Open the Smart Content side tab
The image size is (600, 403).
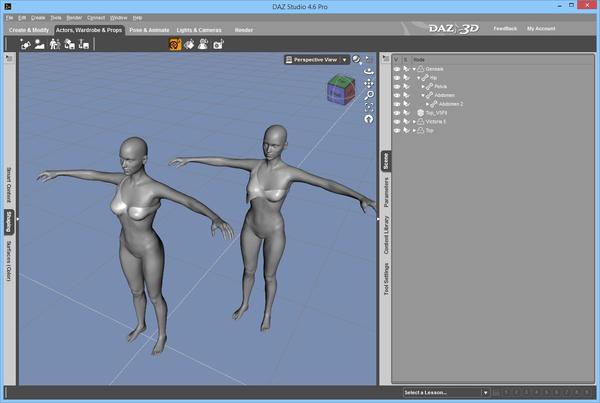click(9, 184)
